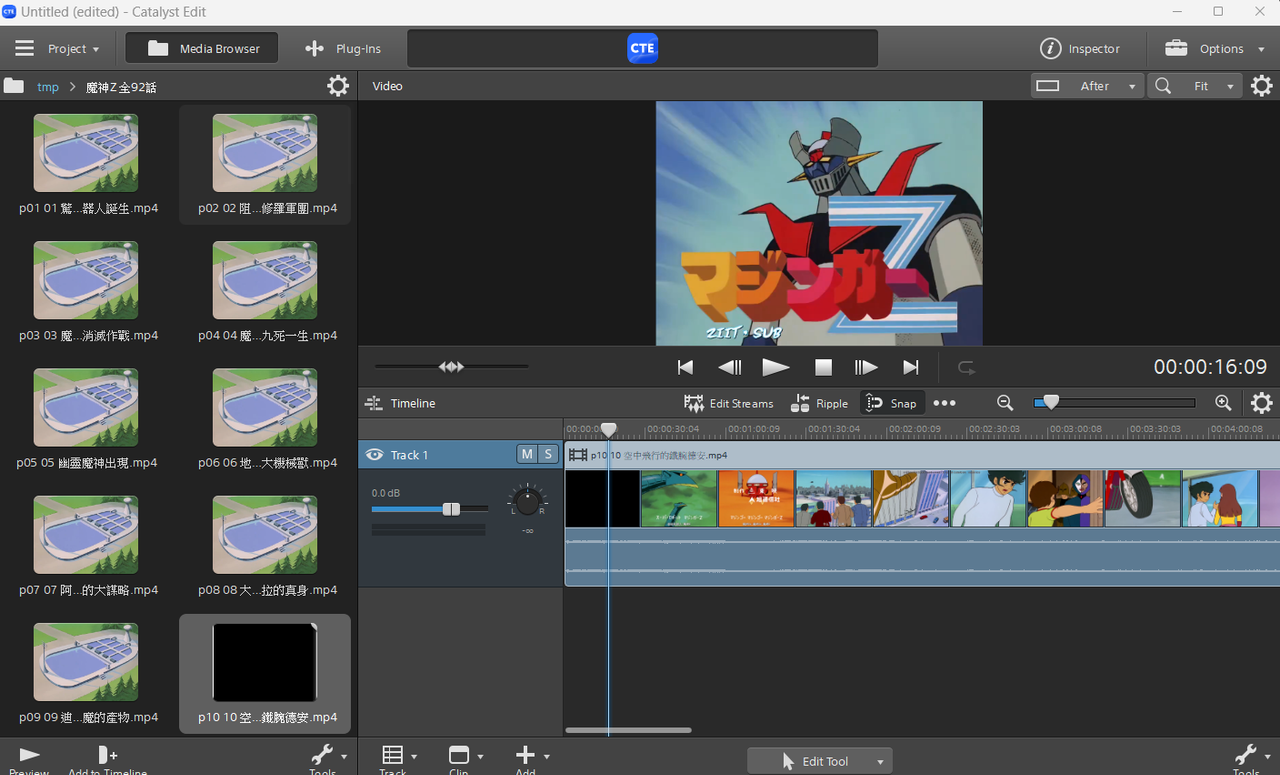Screen dimensions: 1280x775
Task: Click the shuttle speed slider handle
Action: [451, 367]
